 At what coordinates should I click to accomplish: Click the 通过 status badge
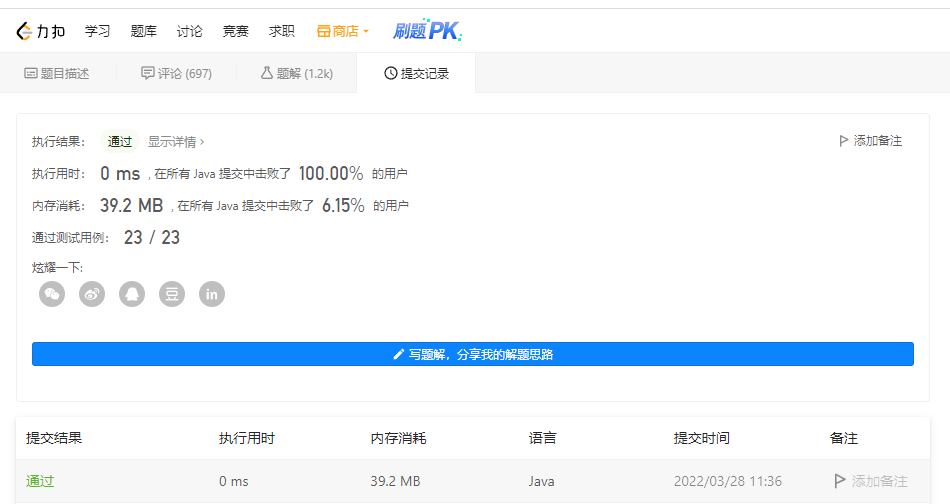pos(120,142)
